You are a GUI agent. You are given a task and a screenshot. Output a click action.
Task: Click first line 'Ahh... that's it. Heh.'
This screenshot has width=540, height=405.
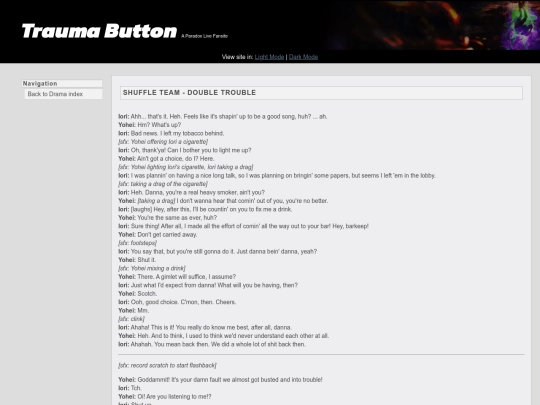pyautogui.click(x=223, y=116)
